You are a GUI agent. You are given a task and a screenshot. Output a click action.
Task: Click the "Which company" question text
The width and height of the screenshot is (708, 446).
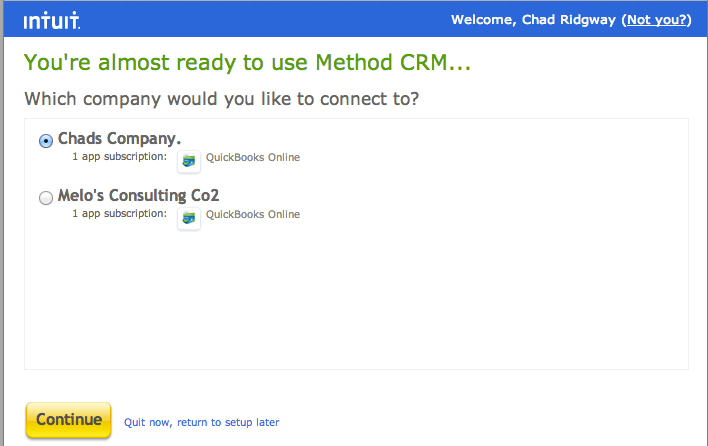pyautogui.click(x=221, y=100)
